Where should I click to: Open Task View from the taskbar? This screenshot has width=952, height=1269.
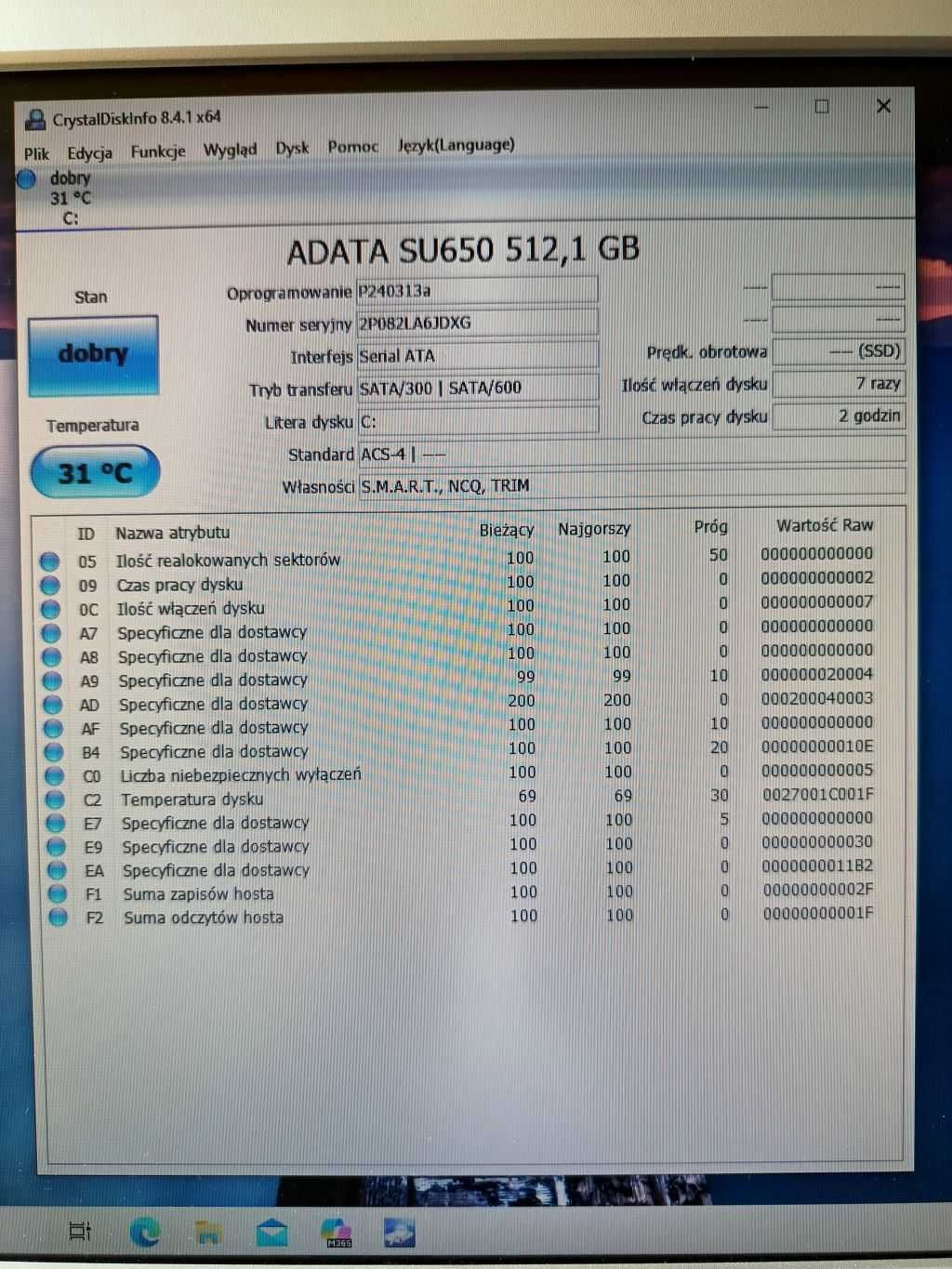81,1232
